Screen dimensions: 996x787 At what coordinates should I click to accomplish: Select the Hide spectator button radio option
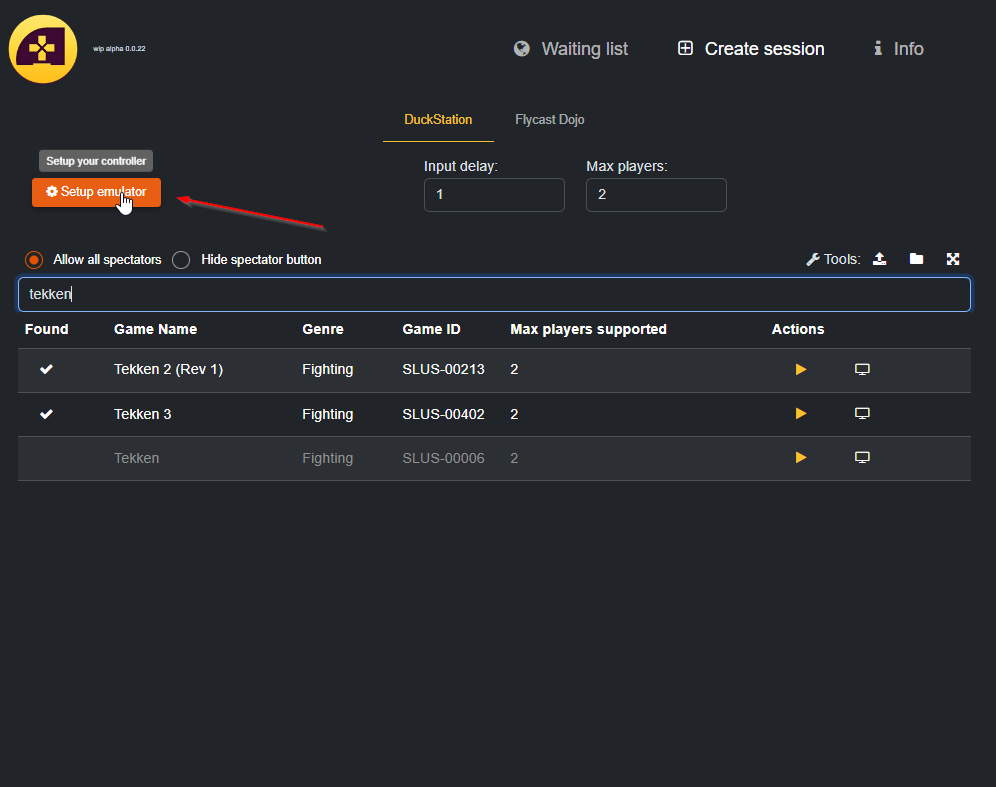[x=181, y=260]
